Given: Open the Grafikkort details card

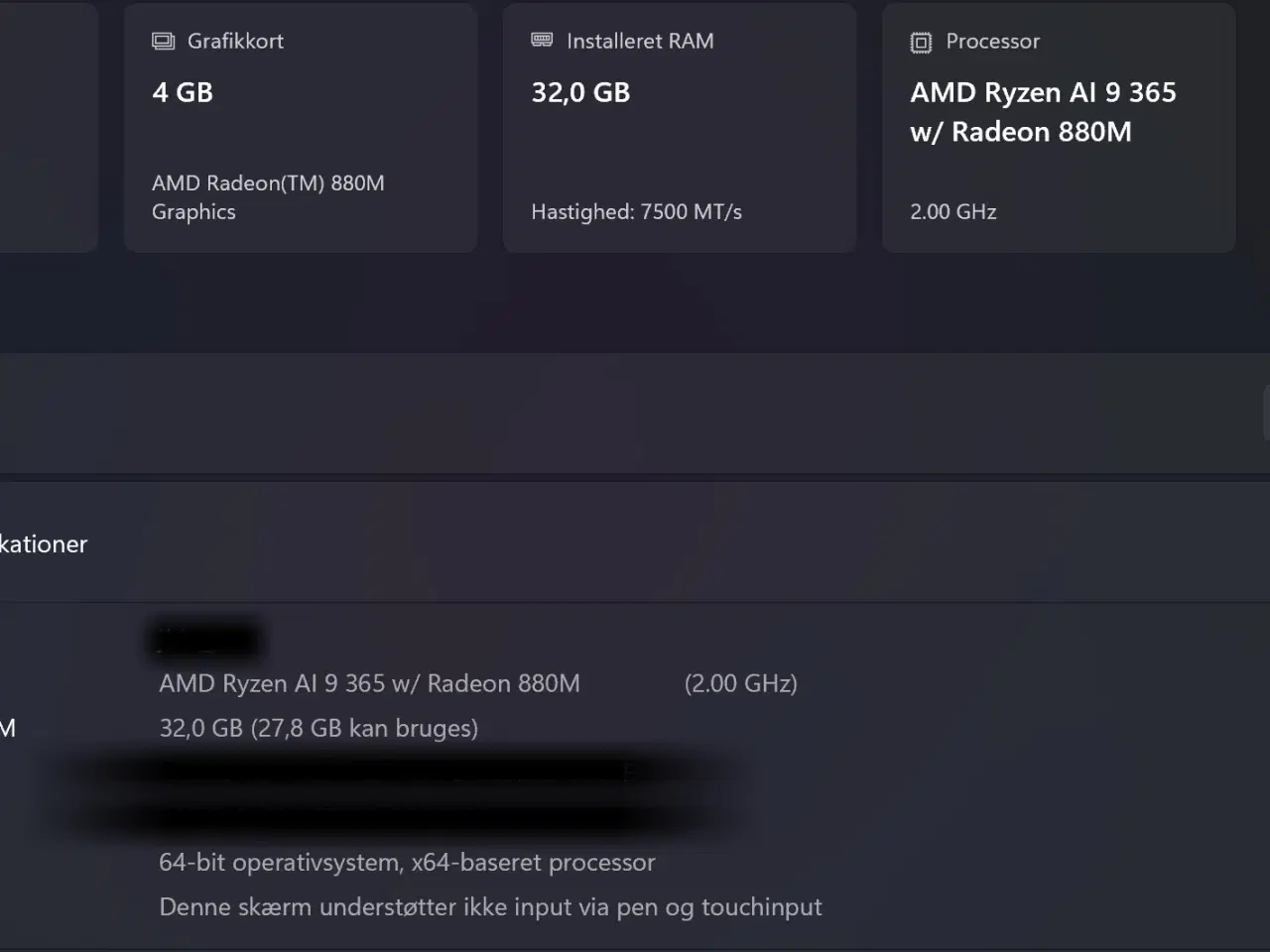Looking at the screenshot, I should pos(300,127).
